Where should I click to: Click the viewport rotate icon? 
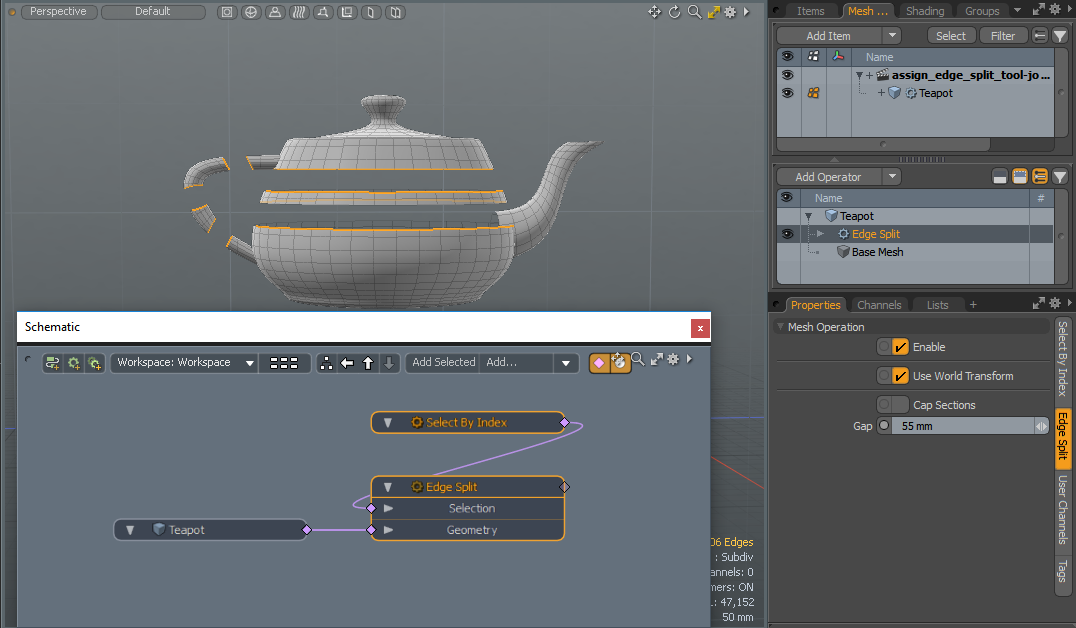tap(674, 12)
